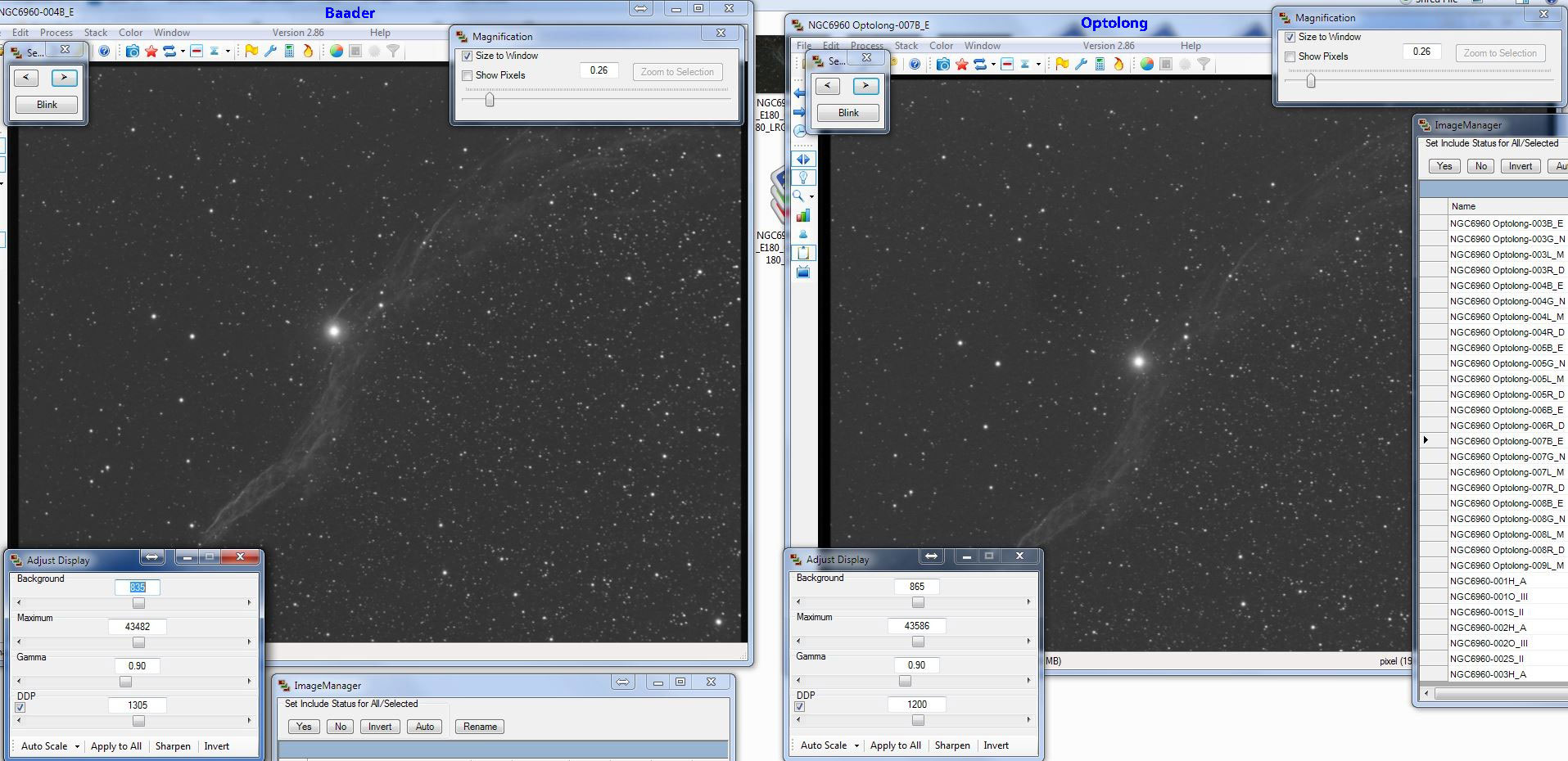Enable Show Pixels in Baader Magnification panel

[x=468, y=75]
